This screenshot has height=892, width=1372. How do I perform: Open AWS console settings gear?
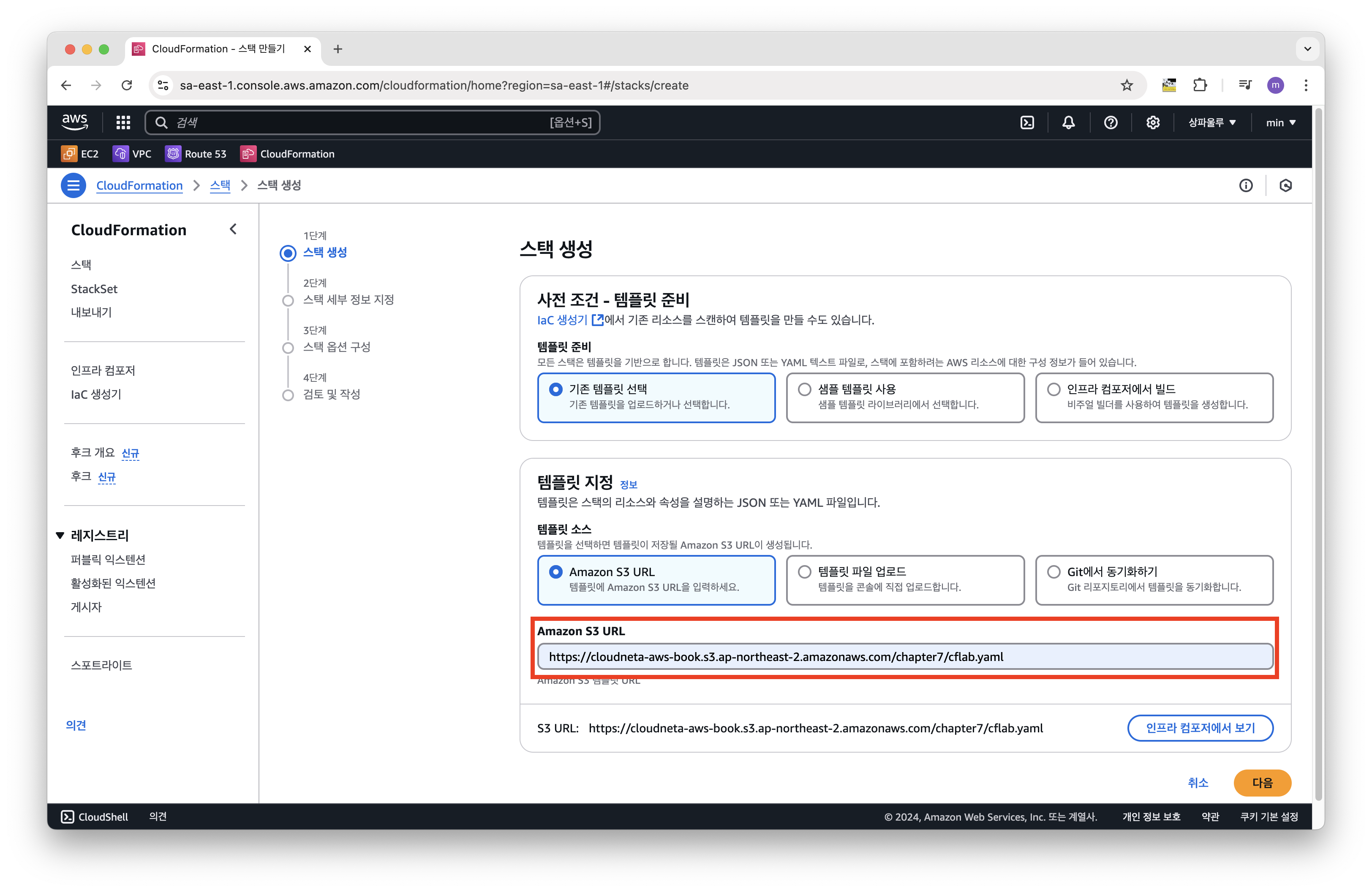coord(1152,122)
